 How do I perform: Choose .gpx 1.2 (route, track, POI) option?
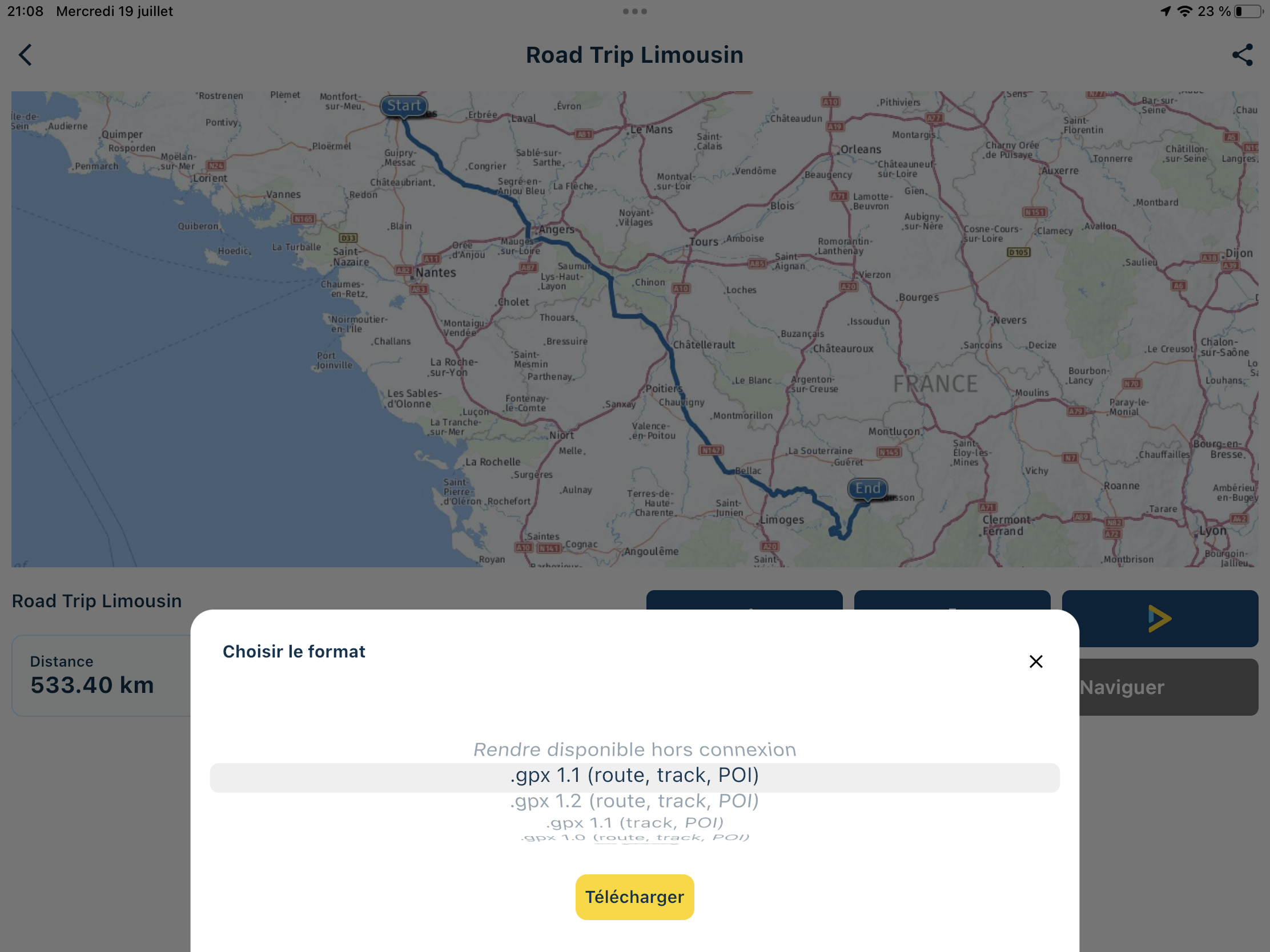click(x=634, y=801)
